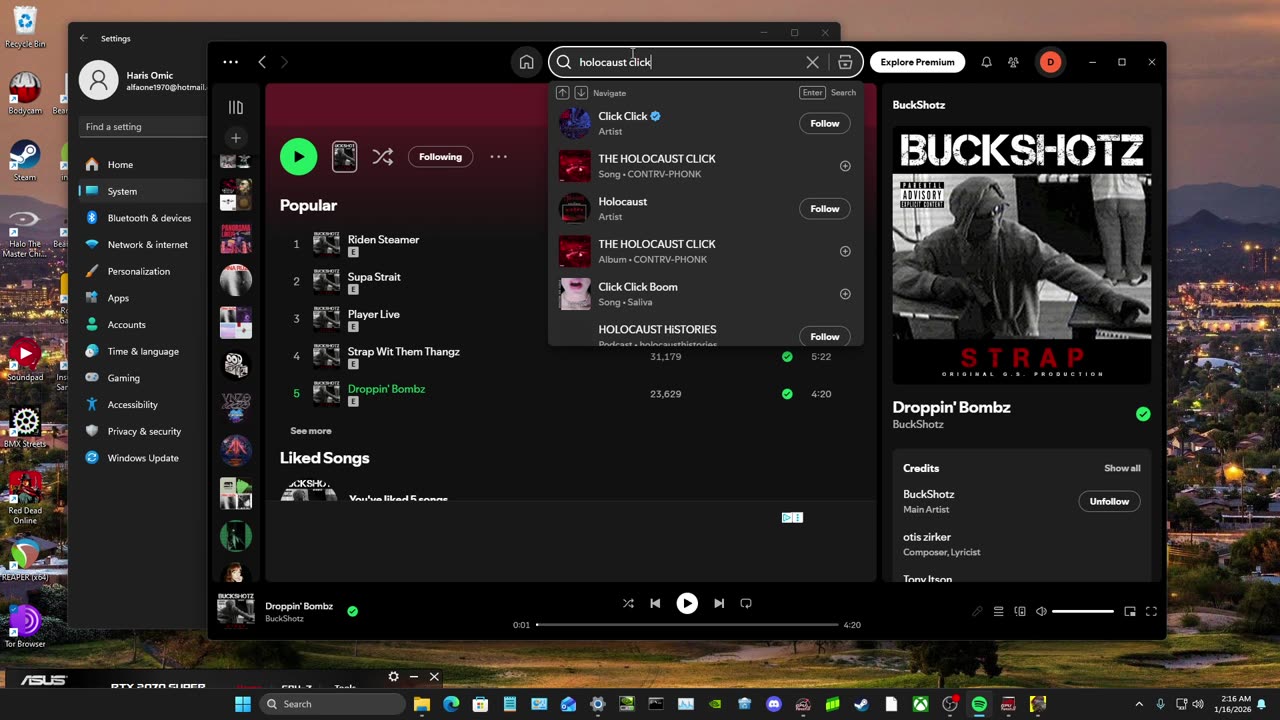Image resolution: width=1280 pixels, height=720 pixels.
Task: Adjust the Spotify volume slider
Action: [x=1083, y=611]
